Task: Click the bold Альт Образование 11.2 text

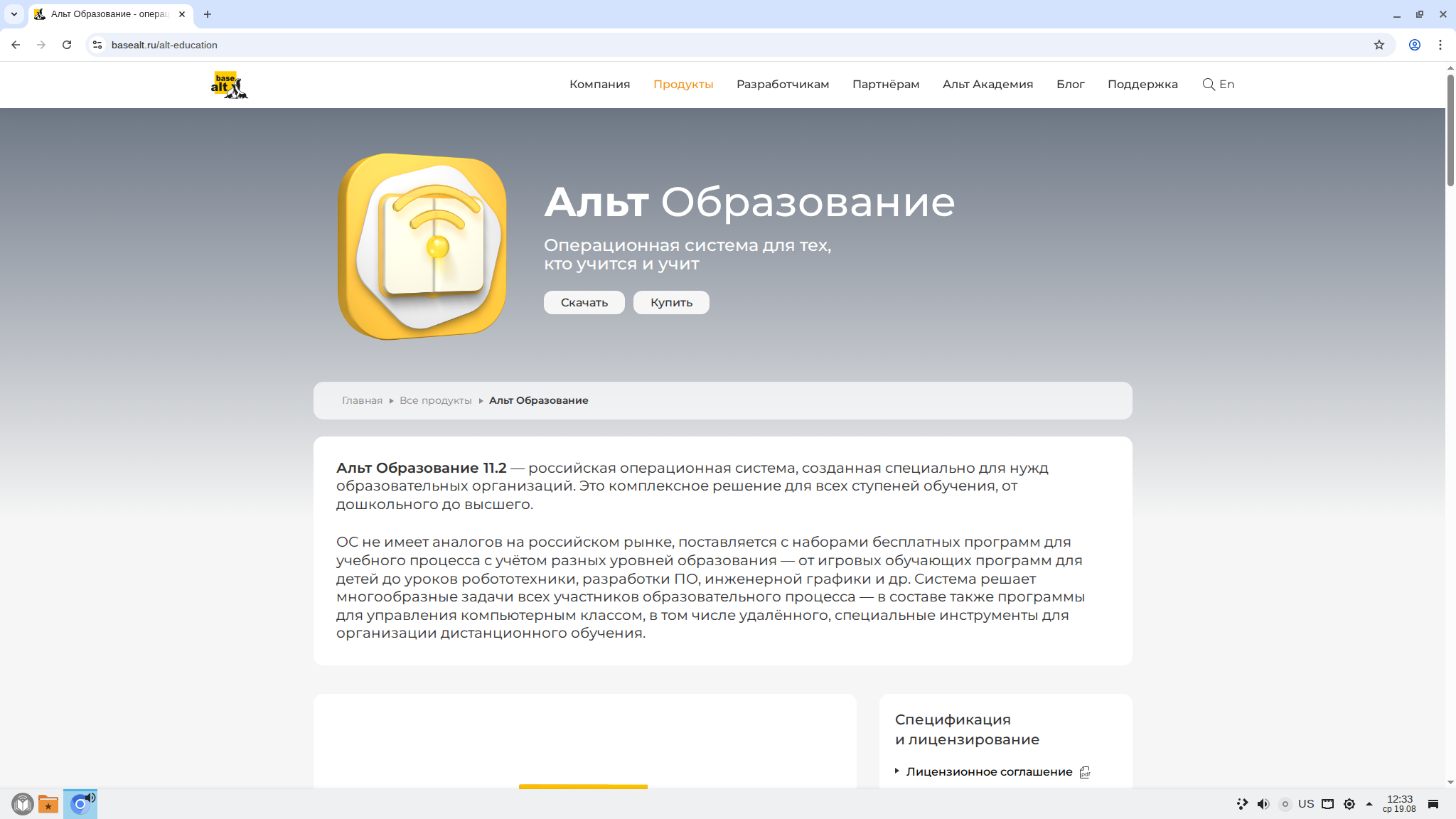Action: coord(422,469)
